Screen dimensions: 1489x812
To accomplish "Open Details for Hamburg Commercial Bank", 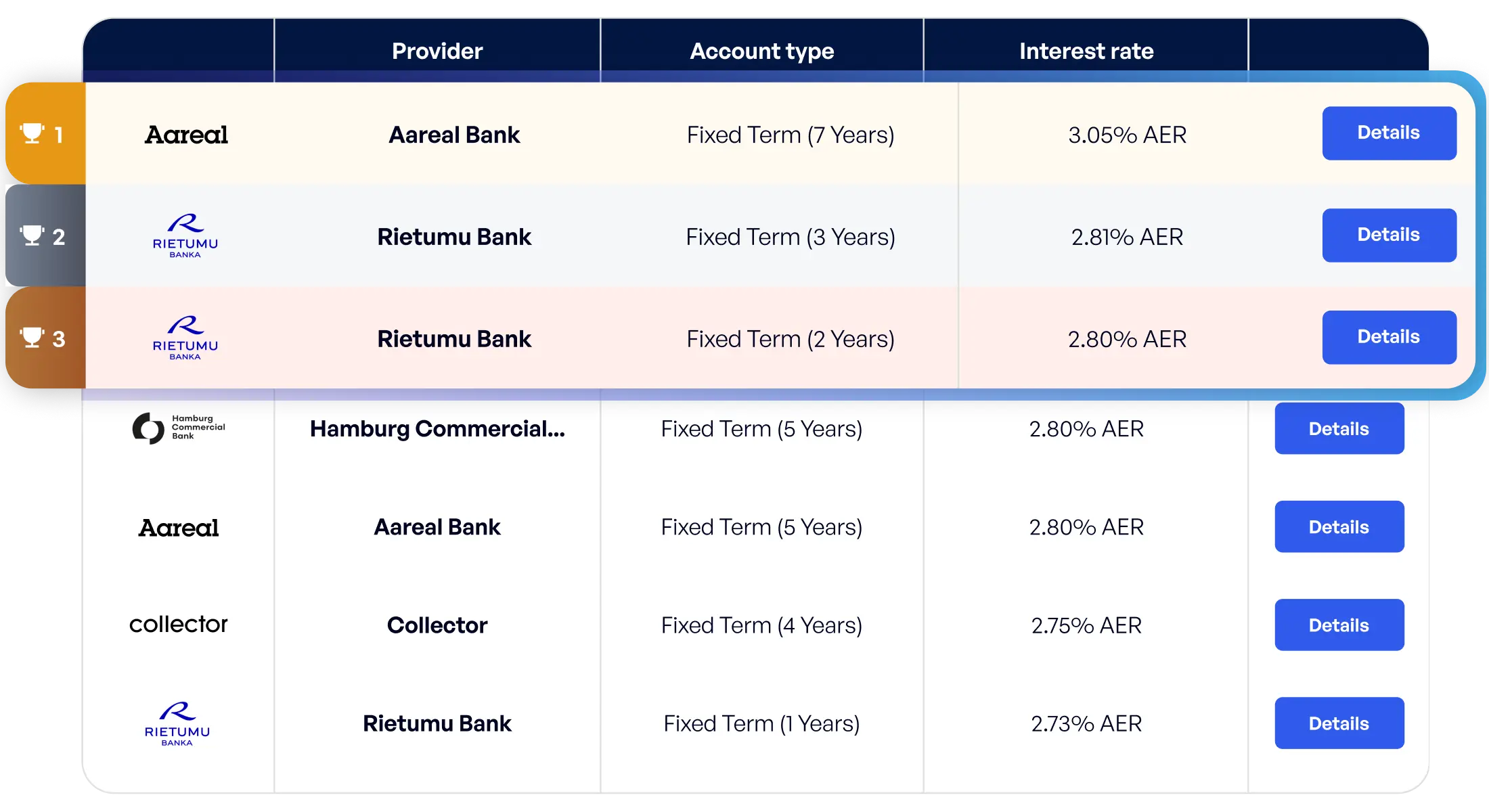I will coord(1339,428).
